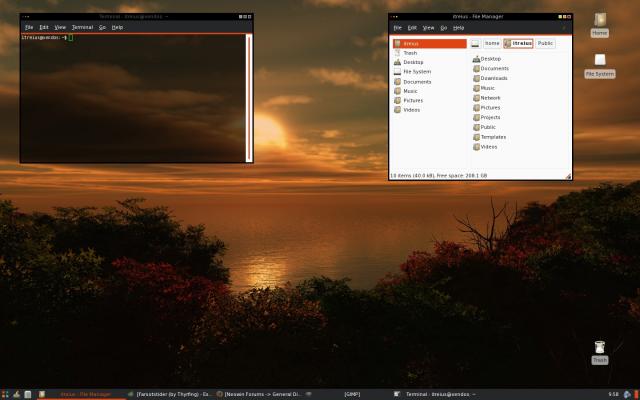
Task: Switch to Terminal taskbar button
Action: tap(436, 394)
